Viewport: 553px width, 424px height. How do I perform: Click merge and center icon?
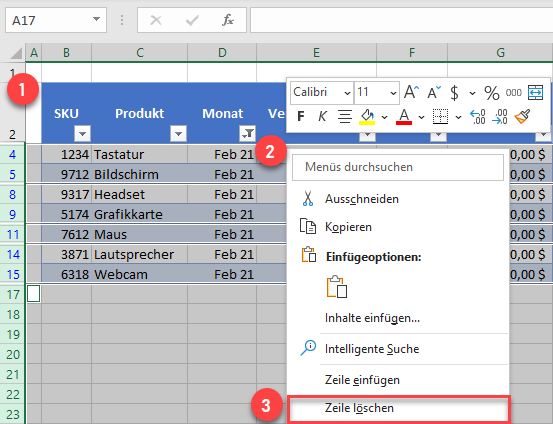point(535,92)
